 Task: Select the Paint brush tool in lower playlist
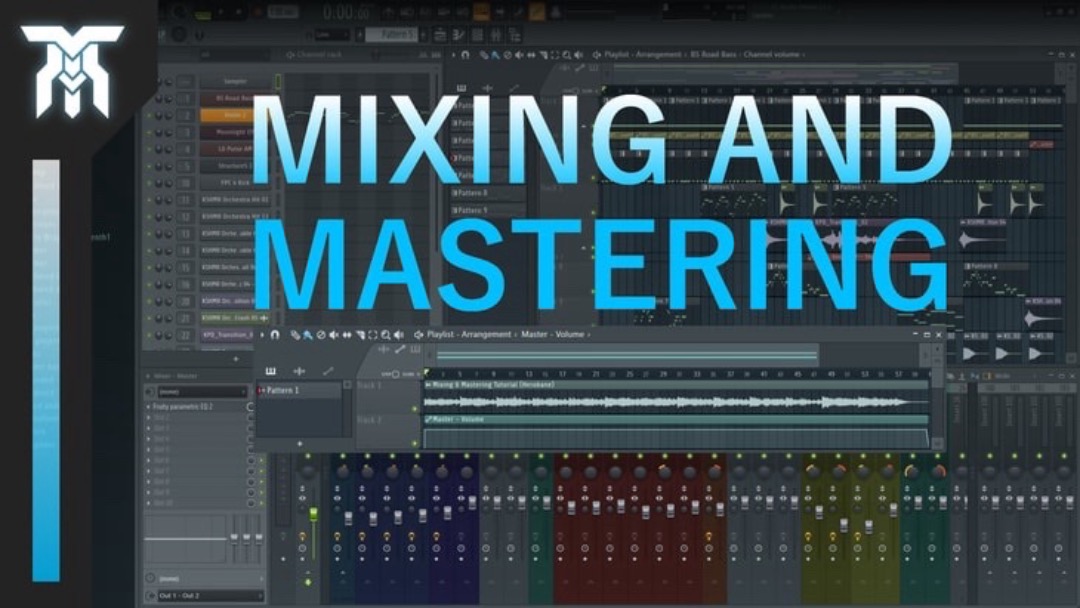pos(308,335)
